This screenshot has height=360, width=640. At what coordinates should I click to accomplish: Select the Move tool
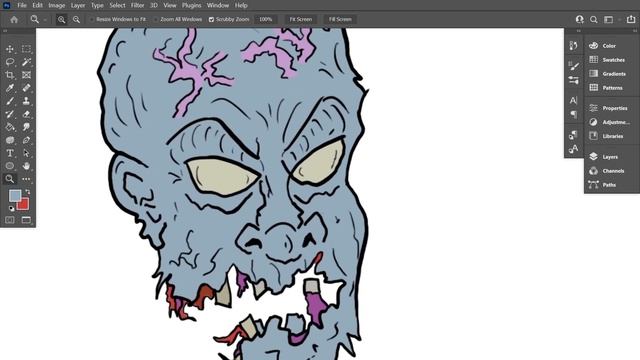tap(10, 49)
